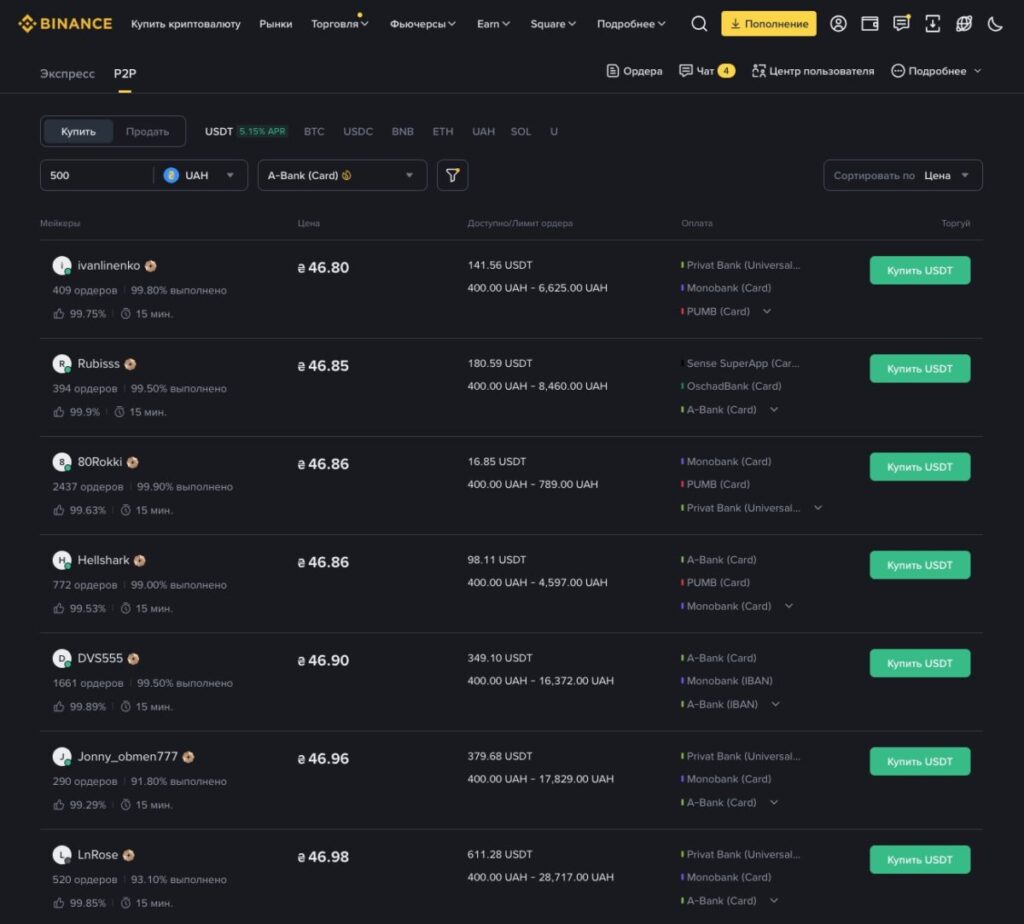Click verified badge next to Rubisss
Viewport: 1024px width, 924px height.
[x=130, y=364]
